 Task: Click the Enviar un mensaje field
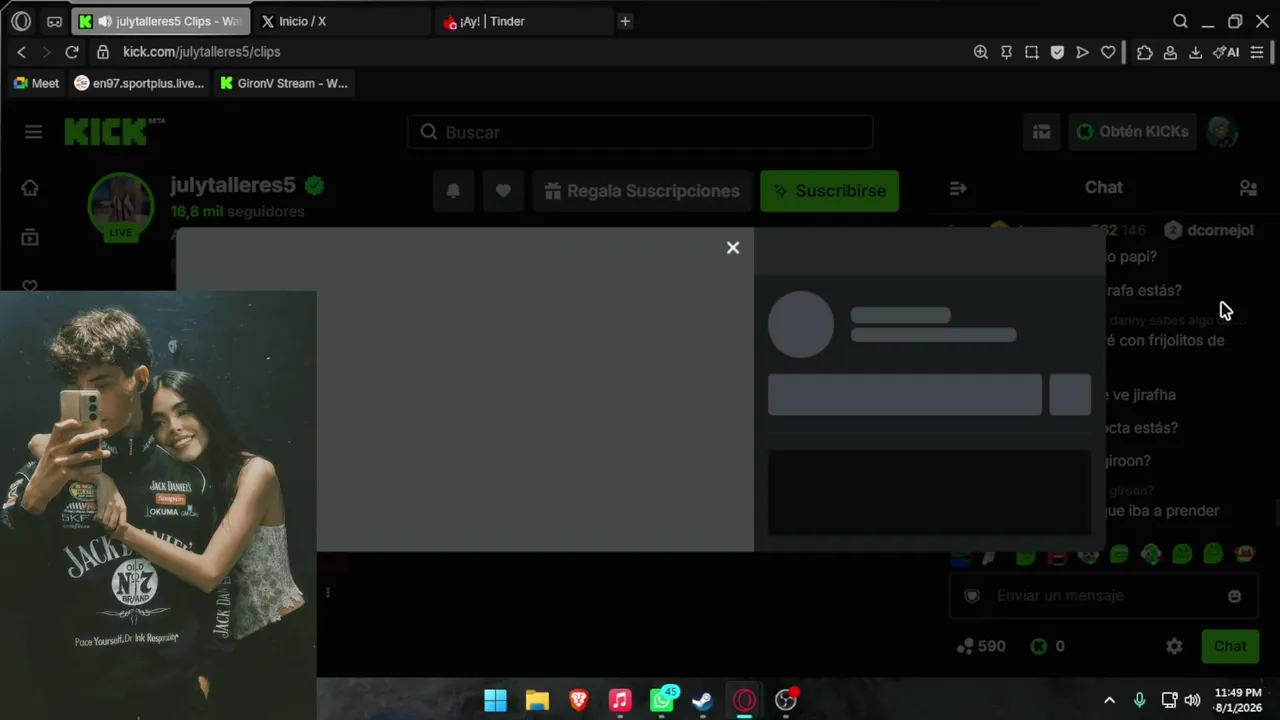1105,595
